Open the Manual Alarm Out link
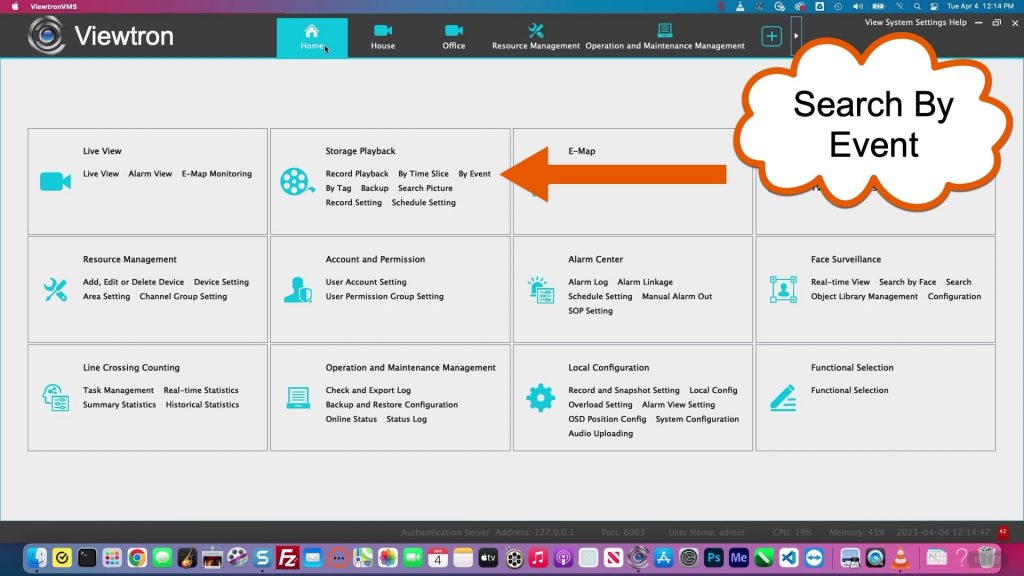The height and width of the screenshot is (576, 1024). (x=677, y=296)
